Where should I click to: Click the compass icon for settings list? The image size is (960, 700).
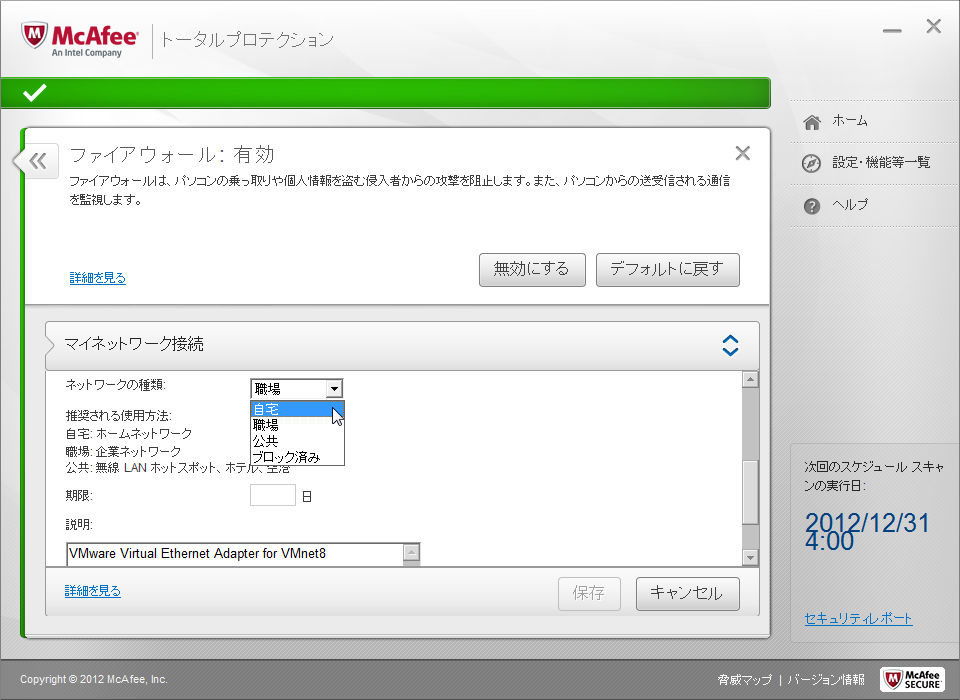[812, 163]
